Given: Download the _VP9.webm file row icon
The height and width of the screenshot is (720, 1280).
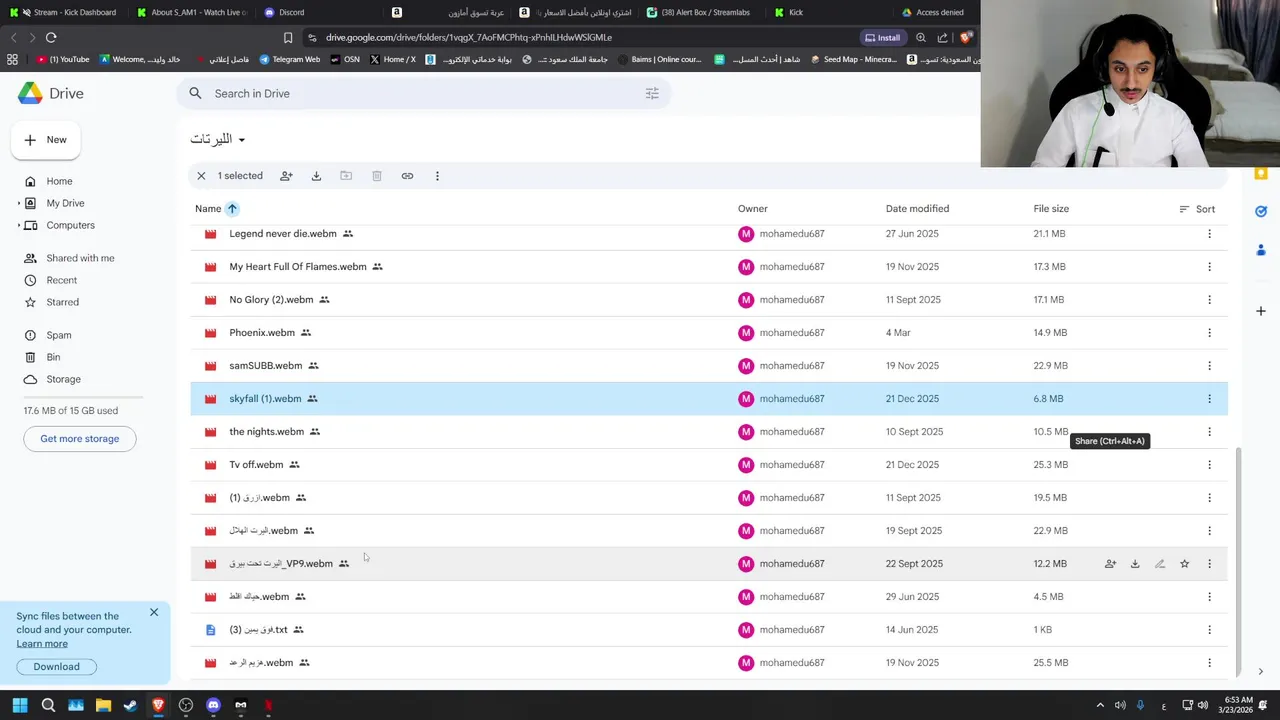Looking at the screenshot, I should click(1135, 564).
